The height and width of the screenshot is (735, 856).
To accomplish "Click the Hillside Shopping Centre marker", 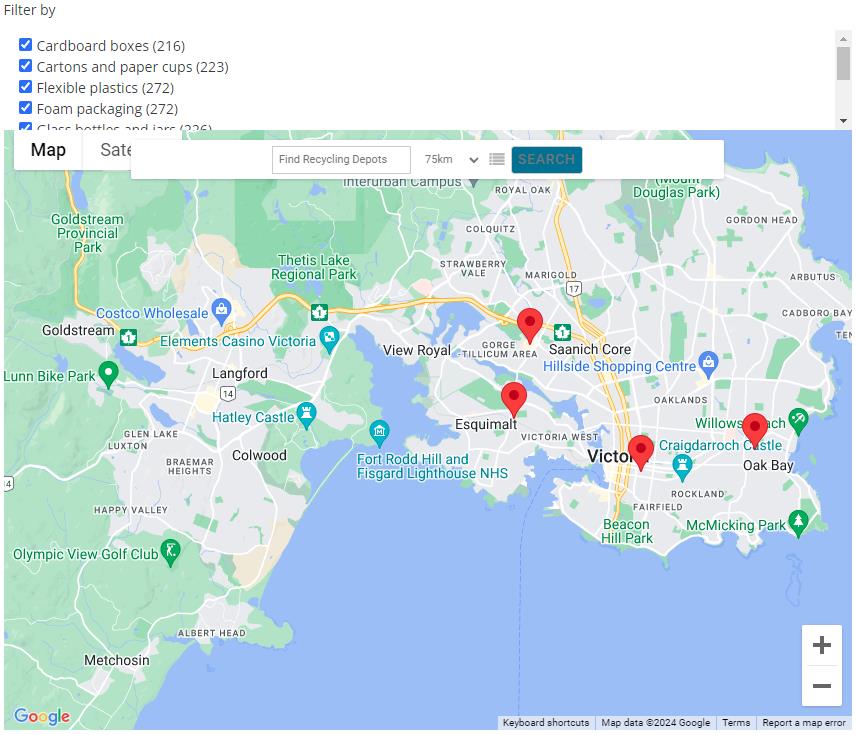I will (708, 364).
